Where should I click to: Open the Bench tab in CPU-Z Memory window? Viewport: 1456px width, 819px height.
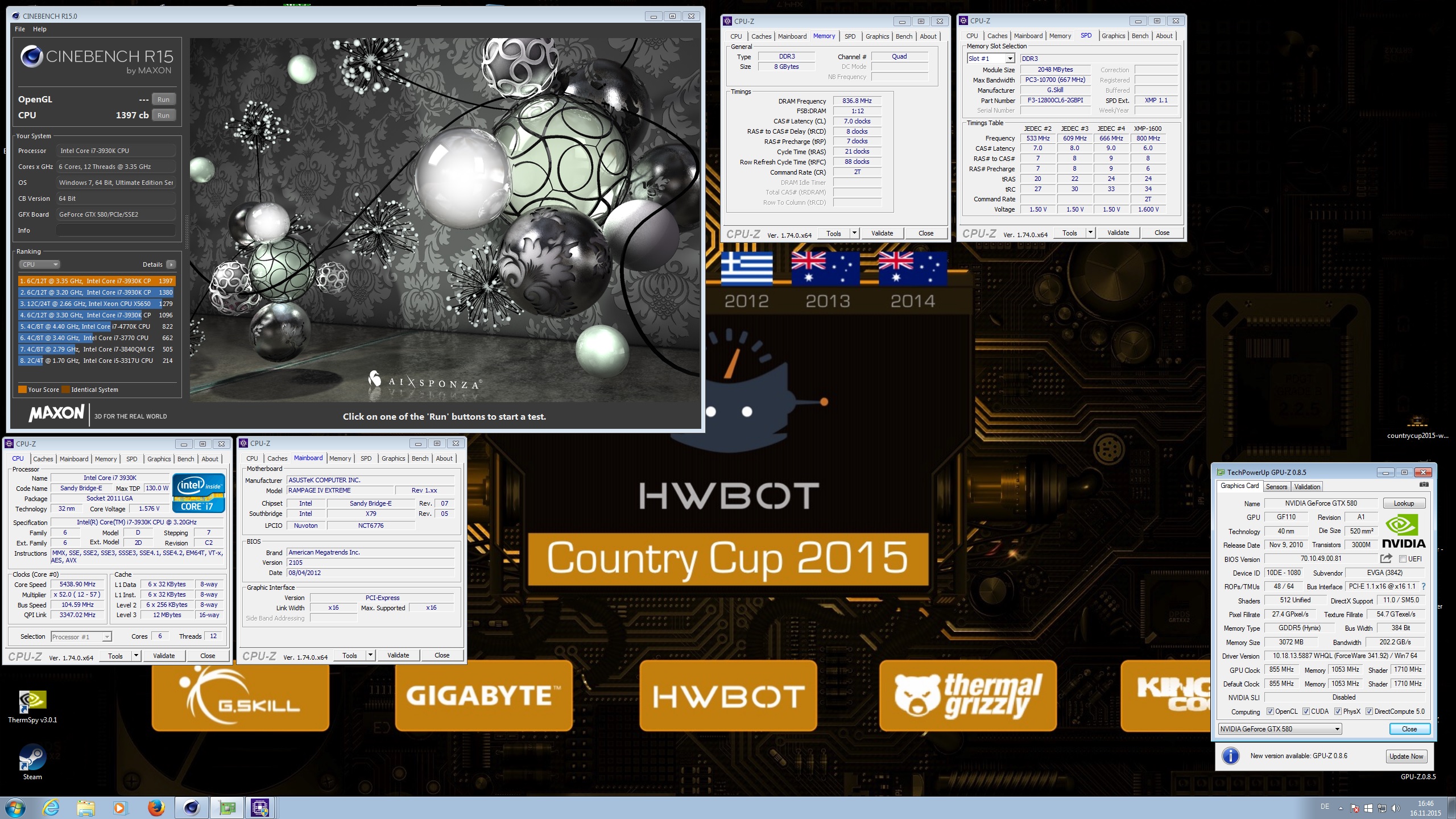click(x=904, y=36)
